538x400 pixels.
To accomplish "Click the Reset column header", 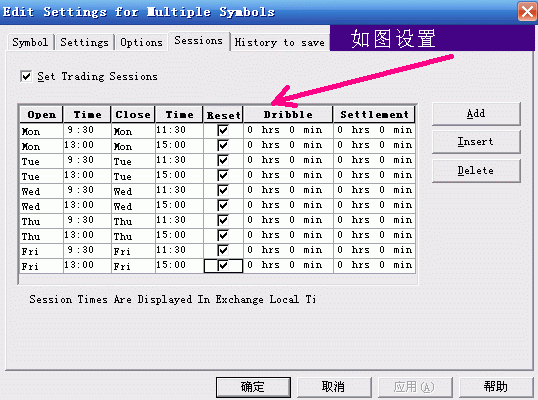I will [x=223, y=115].
